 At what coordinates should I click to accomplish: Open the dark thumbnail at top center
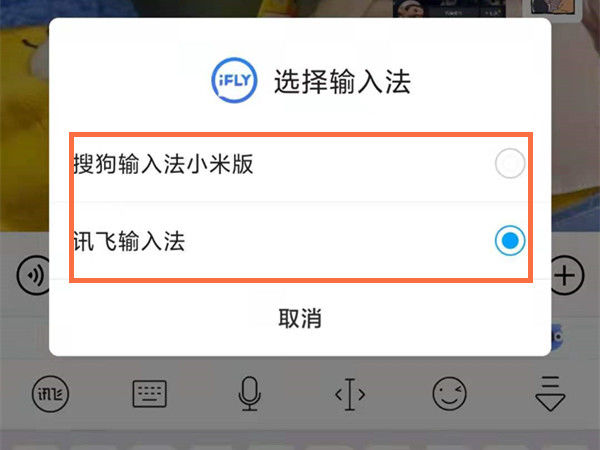point(449,8)
